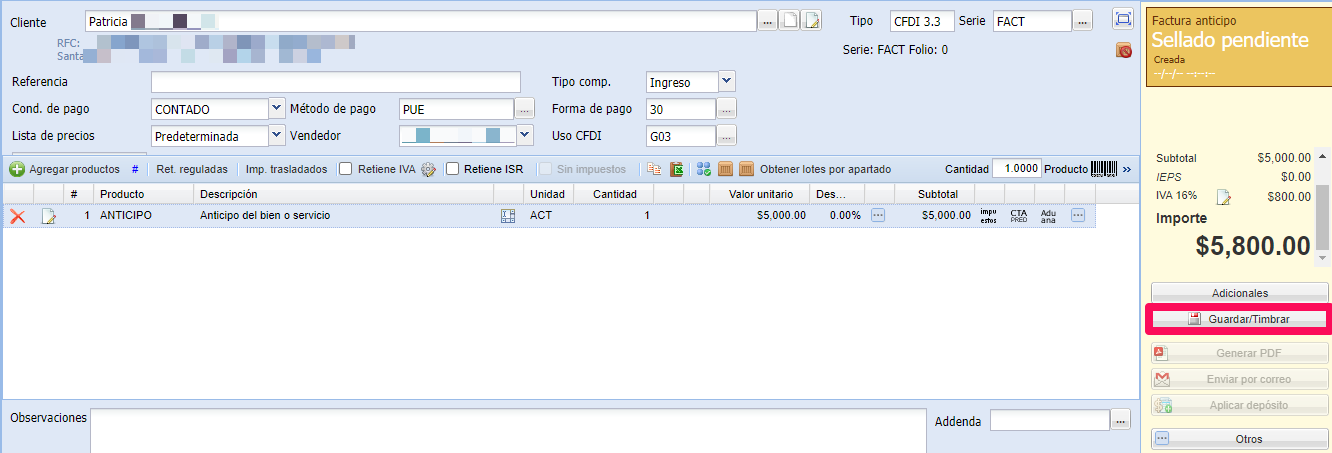This screenshot has width=1332, height=453.
Task: Open the Retiene IVA gear settings icon
Action: pyautogui.click(x=428, y=169)
